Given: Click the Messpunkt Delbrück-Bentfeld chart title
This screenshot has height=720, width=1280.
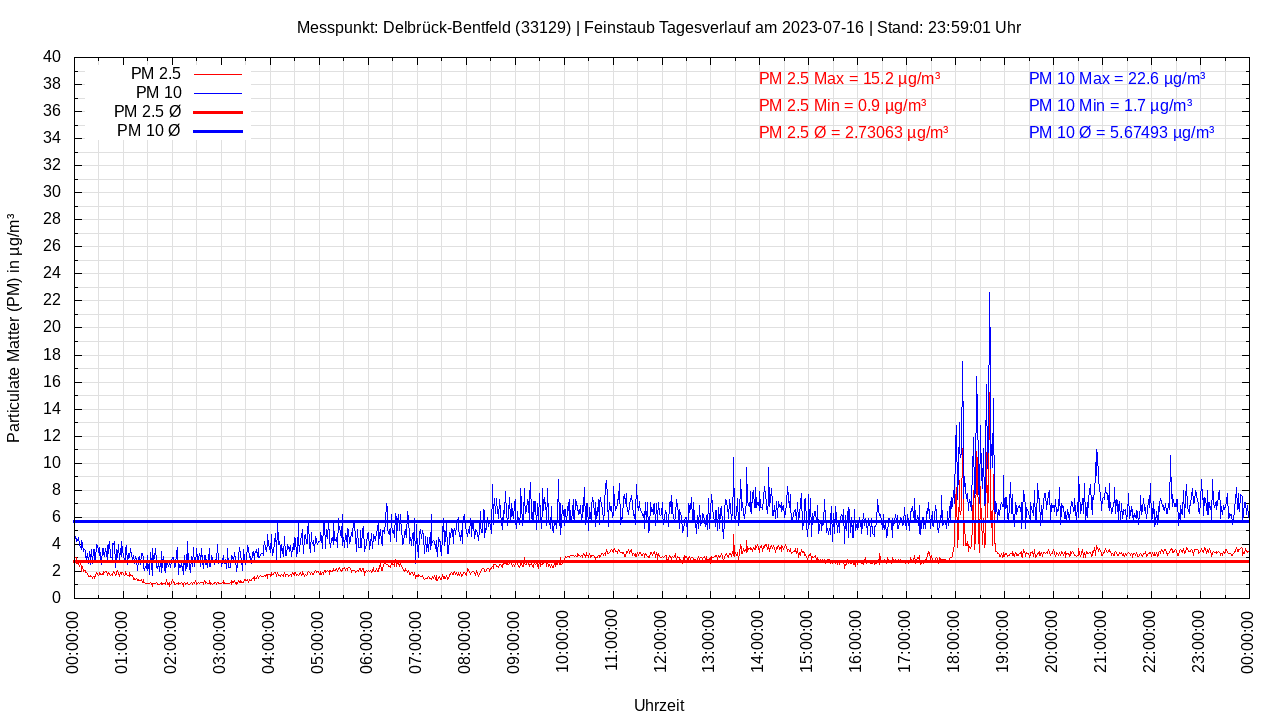Looking at the screenshot, I should tap(658, 27).
